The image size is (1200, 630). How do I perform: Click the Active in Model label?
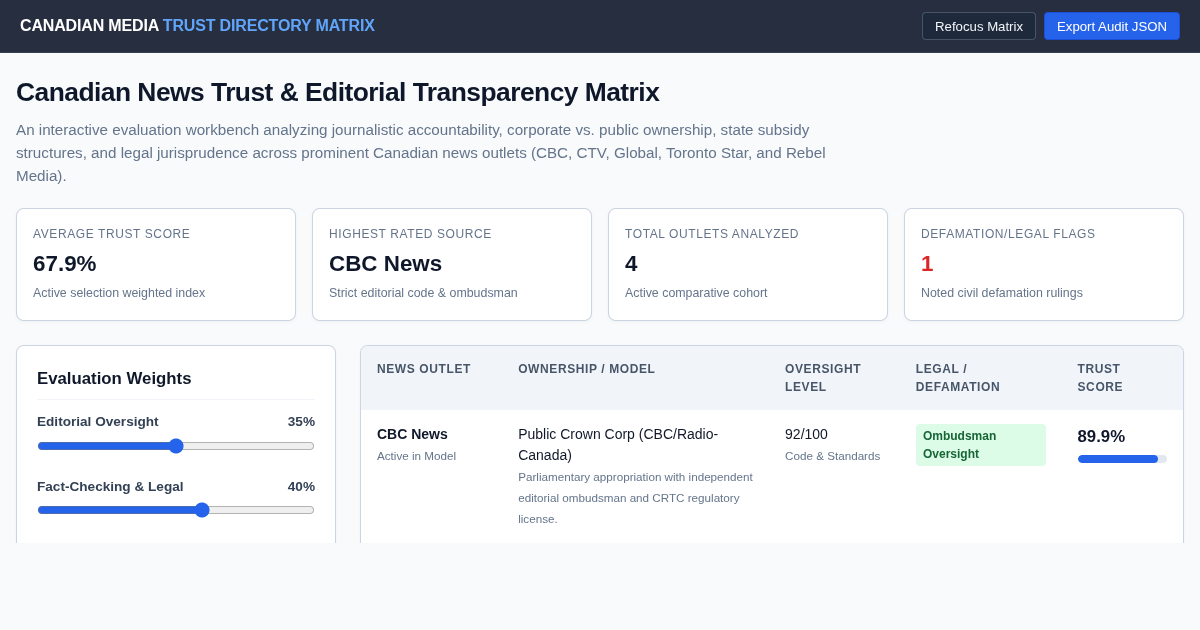(x=416, y=456)
